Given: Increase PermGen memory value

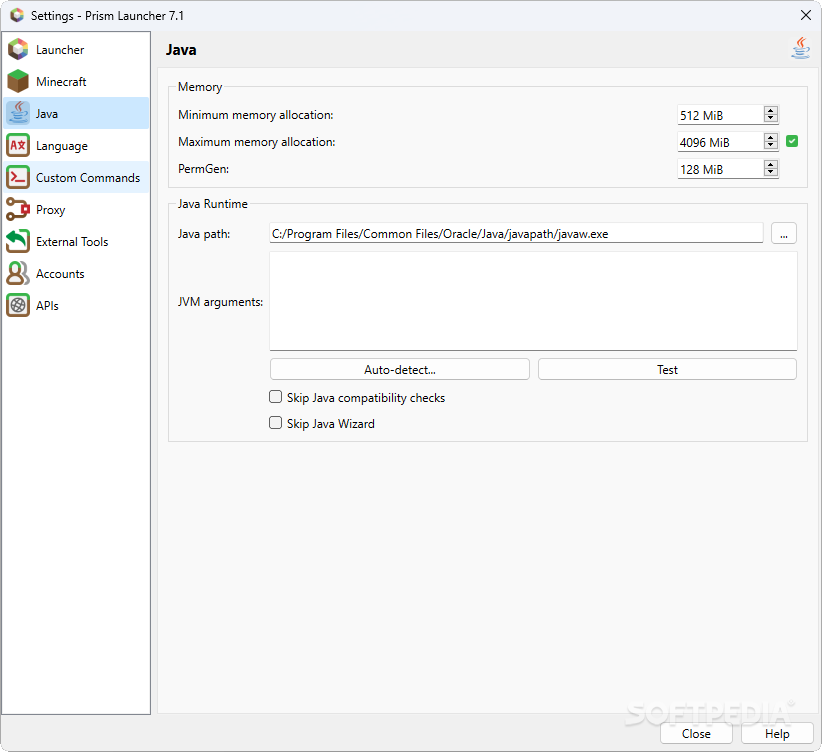Looking at the screenshot, I should (771, 165).
